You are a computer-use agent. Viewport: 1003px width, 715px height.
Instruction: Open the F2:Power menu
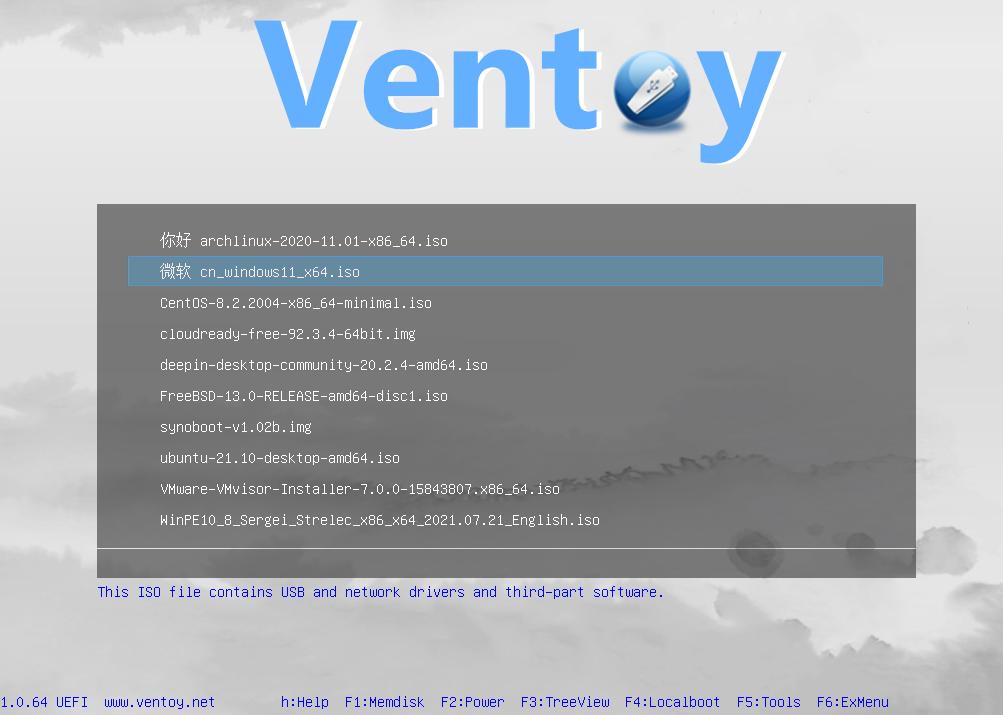pyautogui.click(x=472, y=702)
